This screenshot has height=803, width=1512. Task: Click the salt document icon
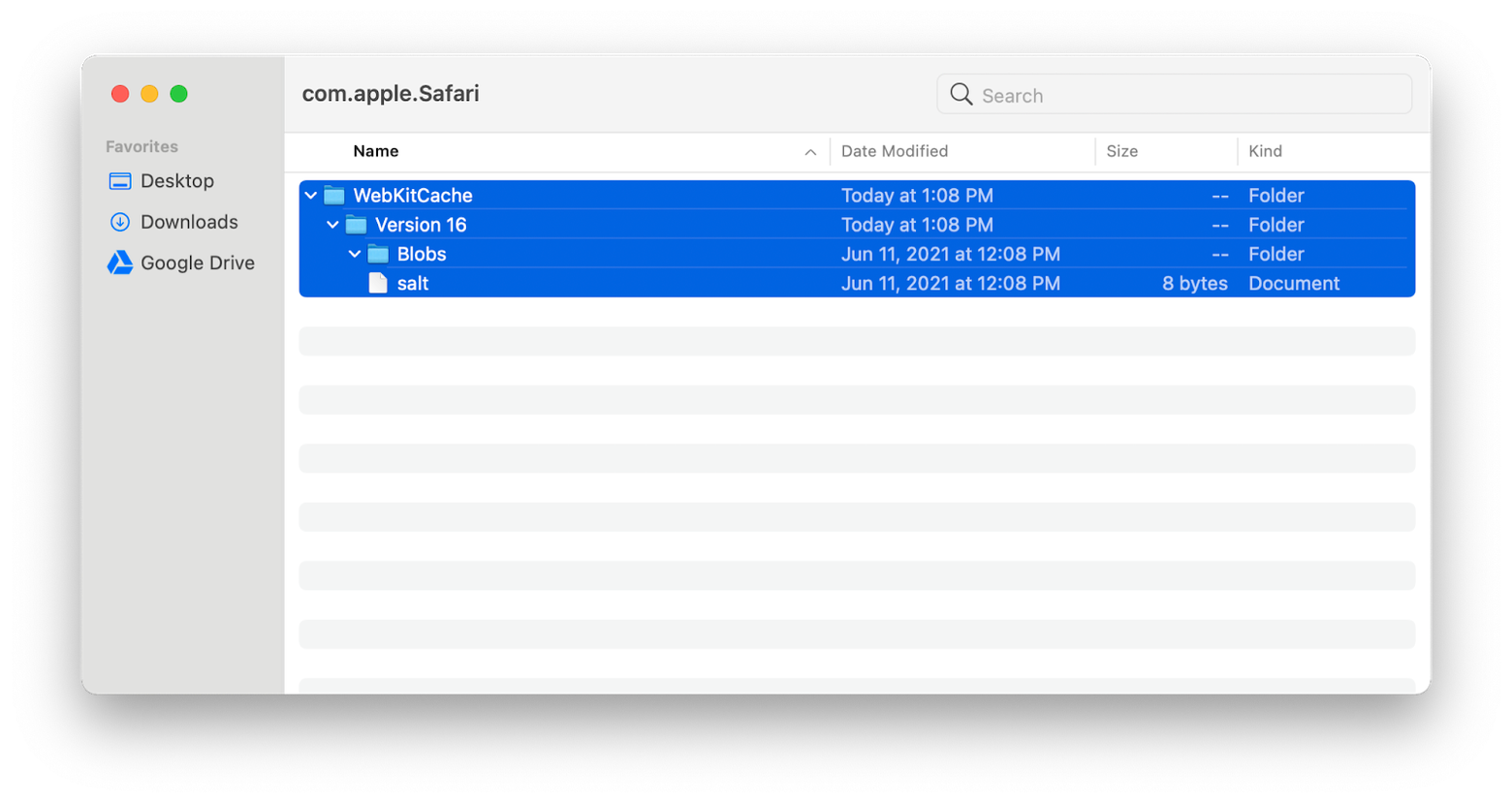[378, 283]
